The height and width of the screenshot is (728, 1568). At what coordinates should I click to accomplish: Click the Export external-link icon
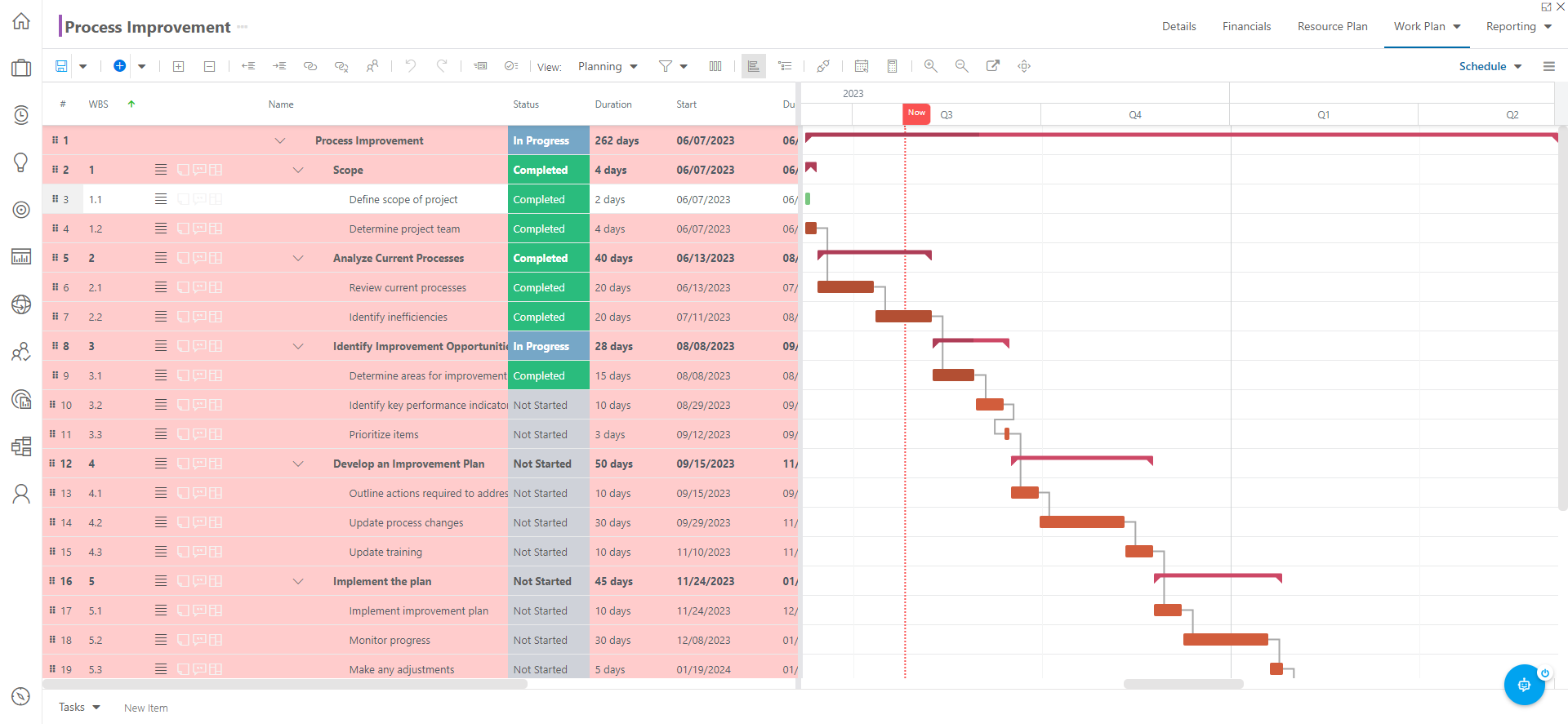(993, 66)
